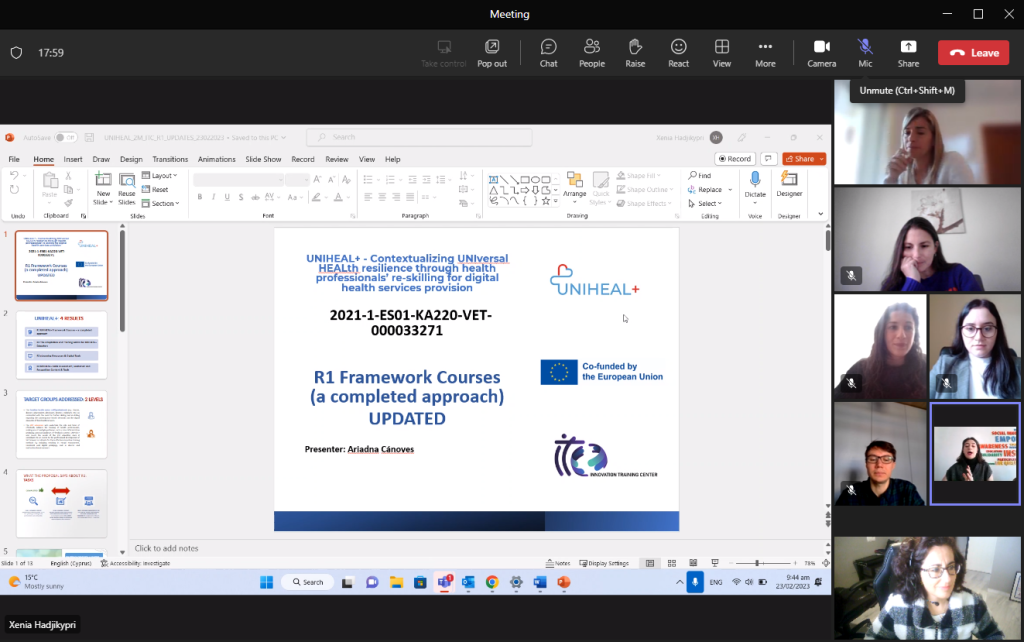Show the People participants list
The image size is (1024, 642).
pos(591,53)
